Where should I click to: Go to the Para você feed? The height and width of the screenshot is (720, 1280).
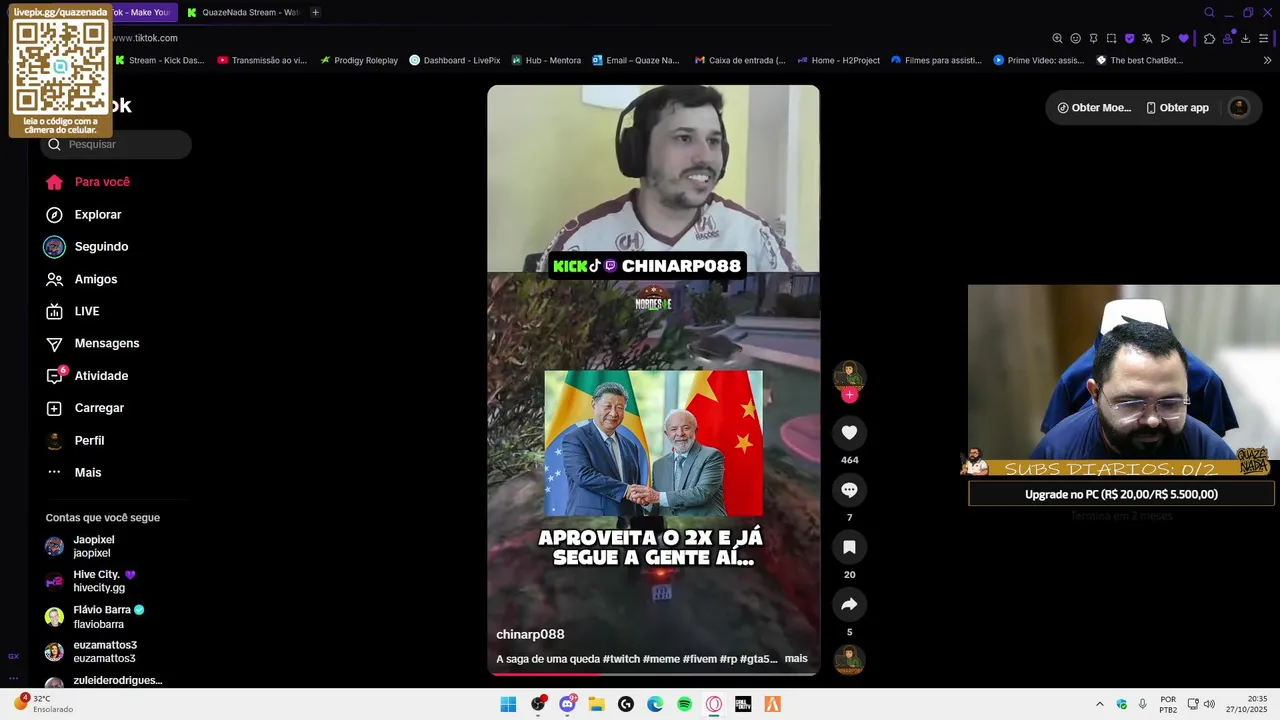point(88,182)
